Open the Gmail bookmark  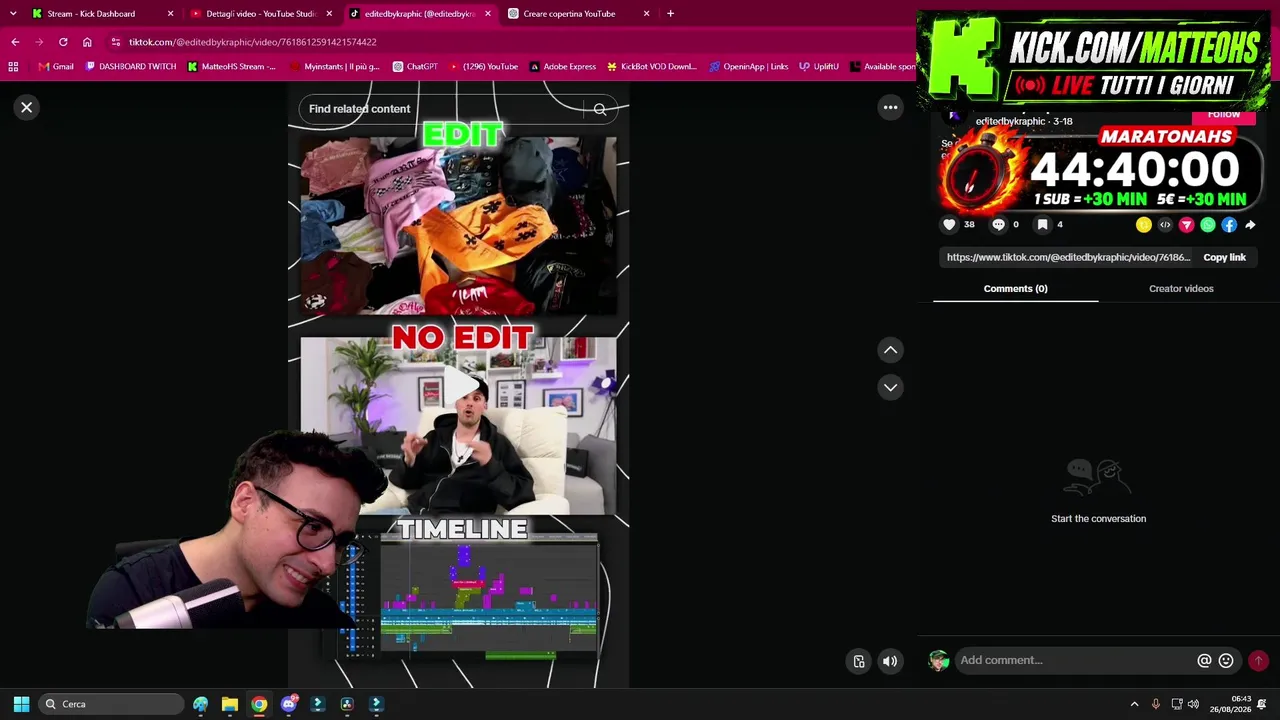point(56,67)
